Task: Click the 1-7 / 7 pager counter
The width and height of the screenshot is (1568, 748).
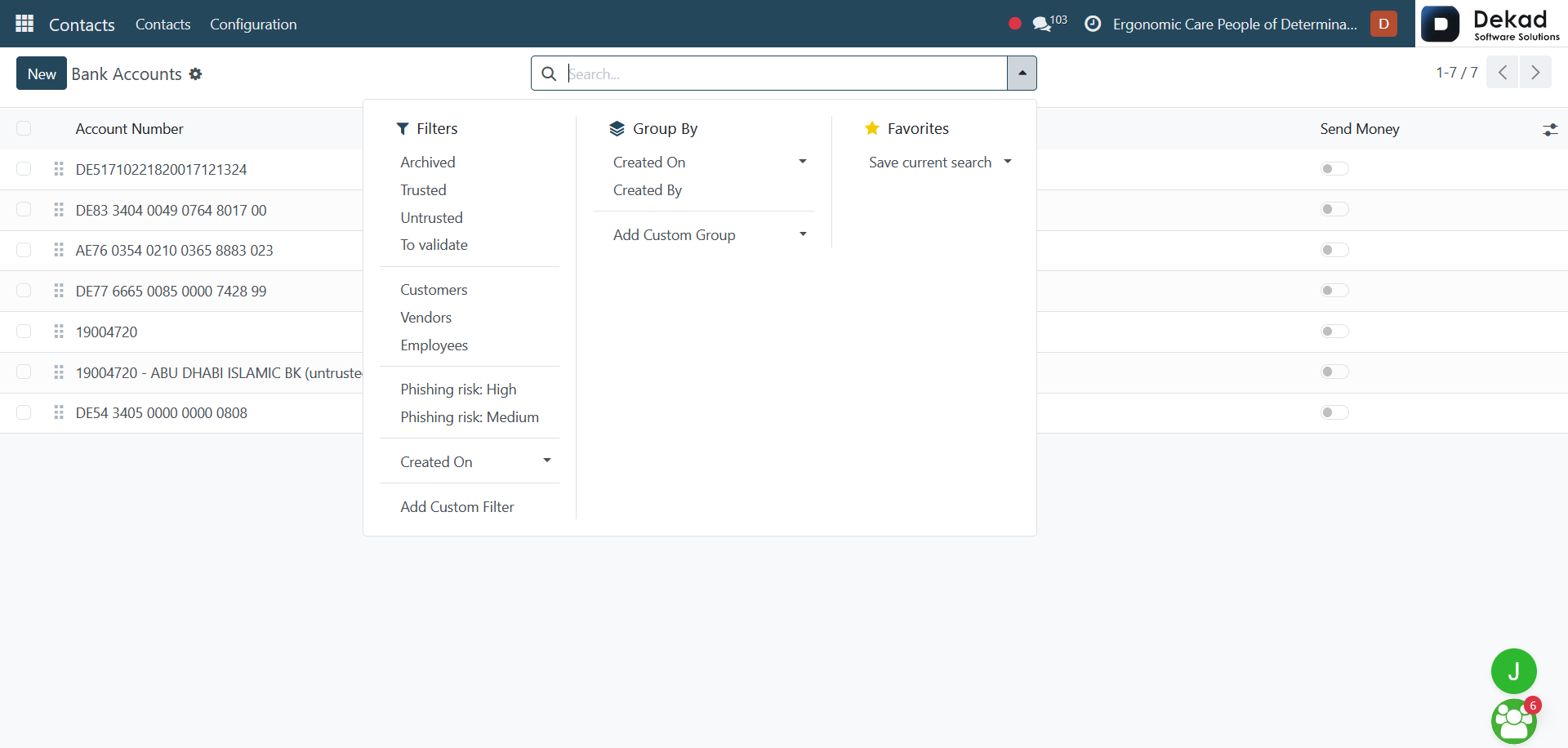Action: tap(1457, 73)
